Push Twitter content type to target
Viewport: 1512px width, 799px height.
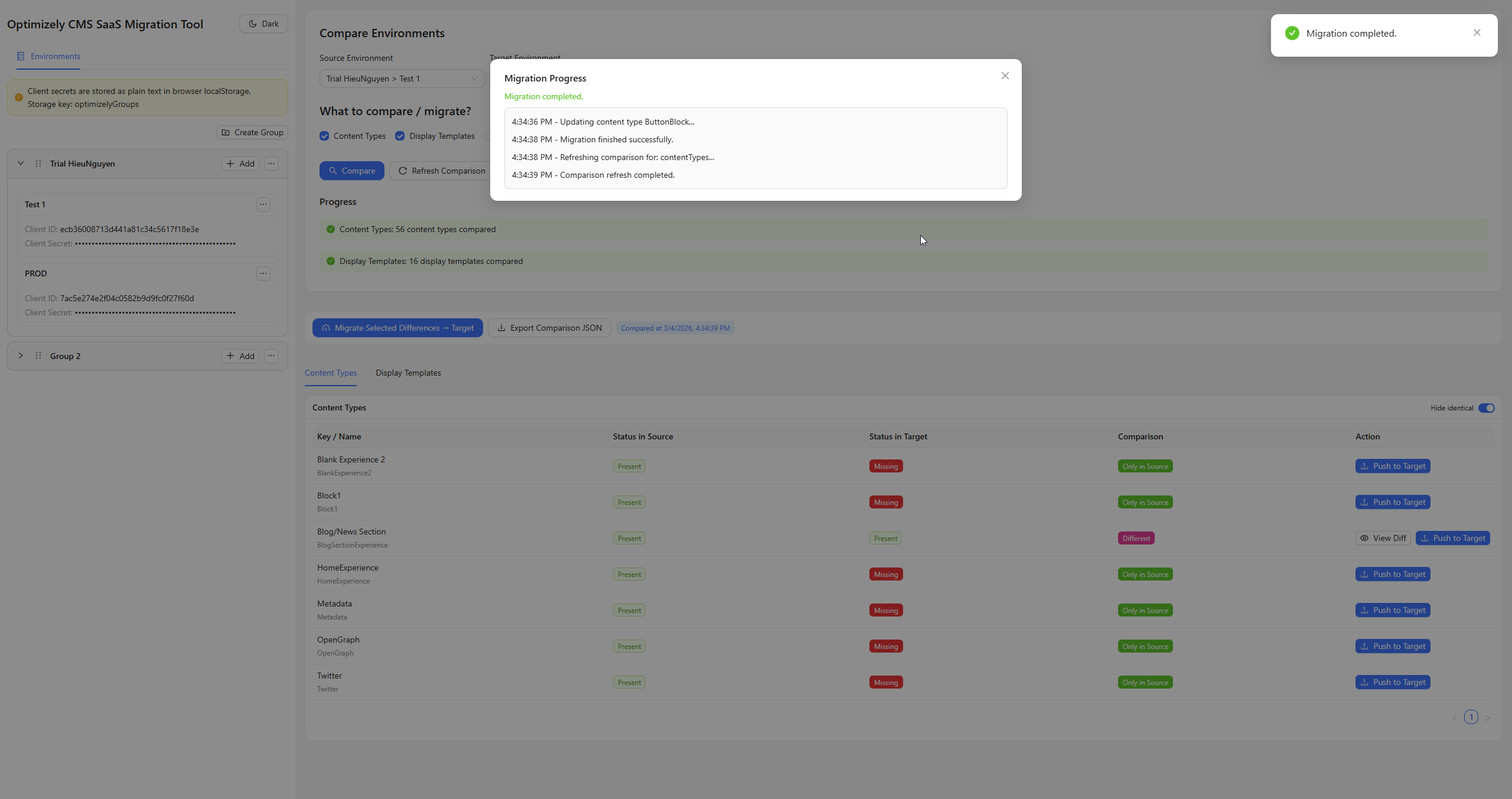(x=1392, y=682)
